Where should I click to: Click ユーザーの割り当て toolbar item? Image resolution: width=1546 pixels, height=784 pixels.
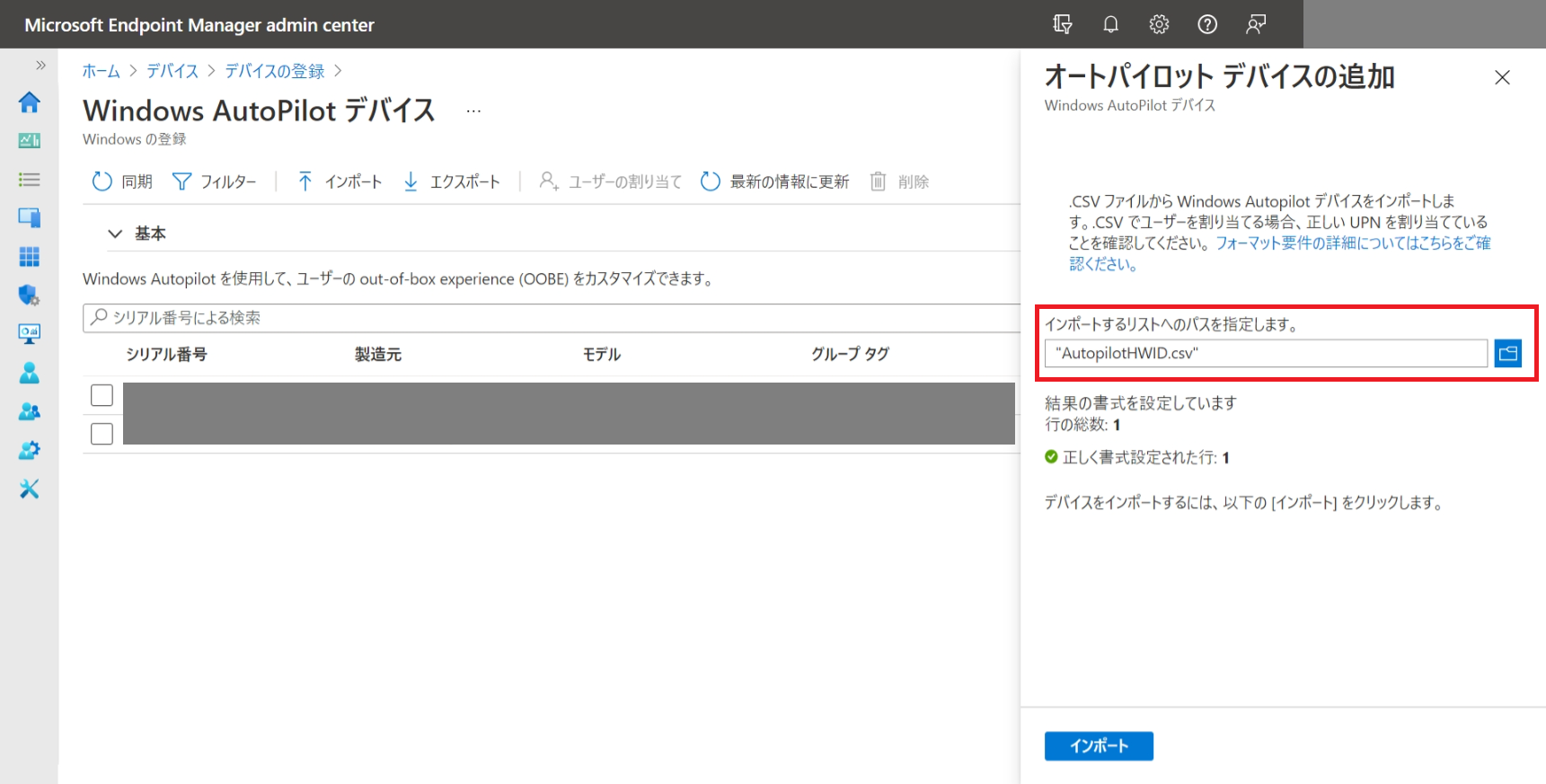click(x=611, y=181)
